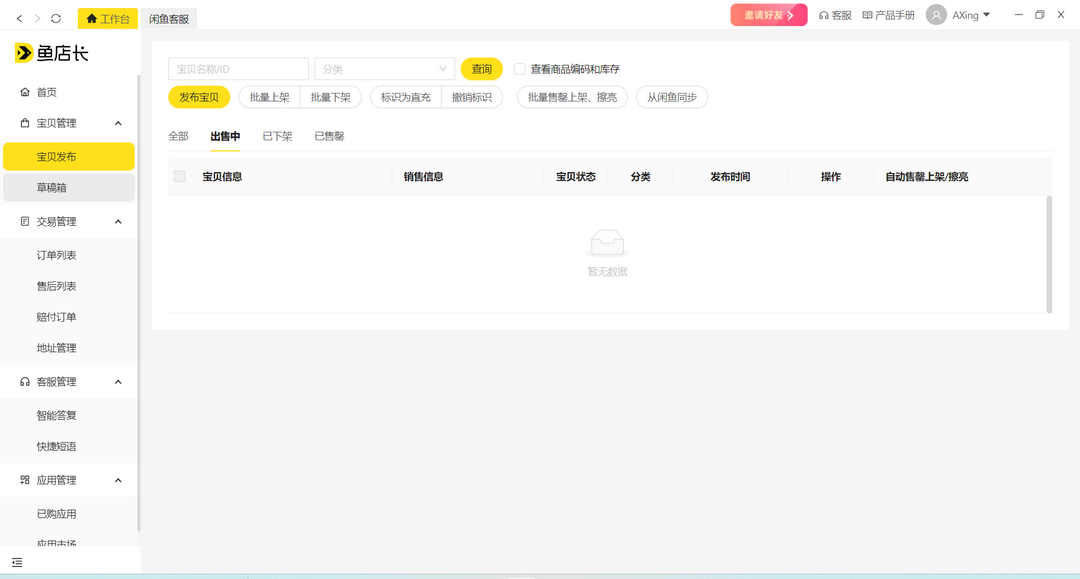The height and width of the screenshot is (579, 1080).
Task: Switch to the 已售罄 tab
Action: tap(329, 135)
